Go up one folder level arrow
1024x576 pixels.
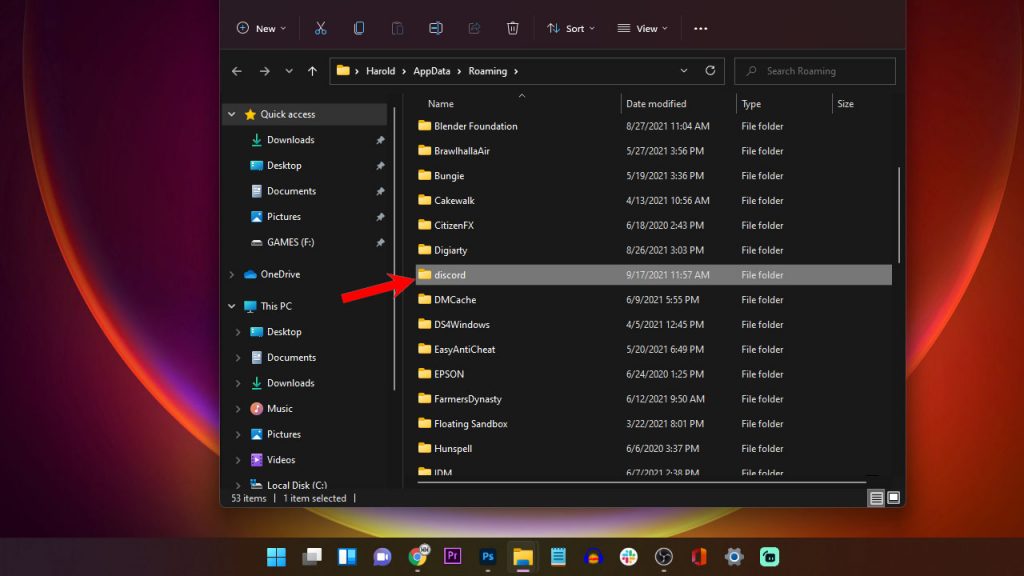312,71
